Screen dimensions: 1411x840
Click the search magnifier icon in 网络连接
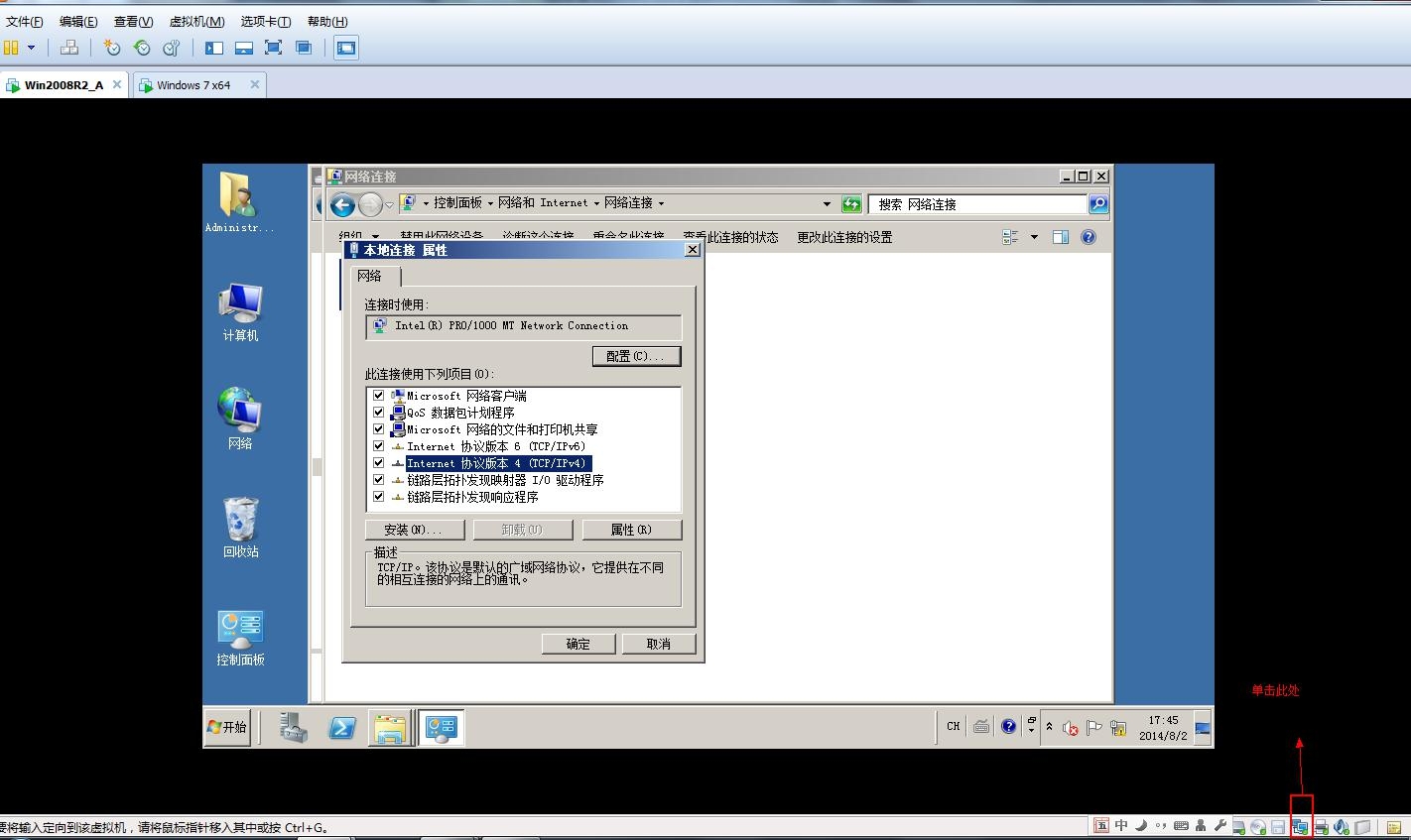tap(1098, 204)
